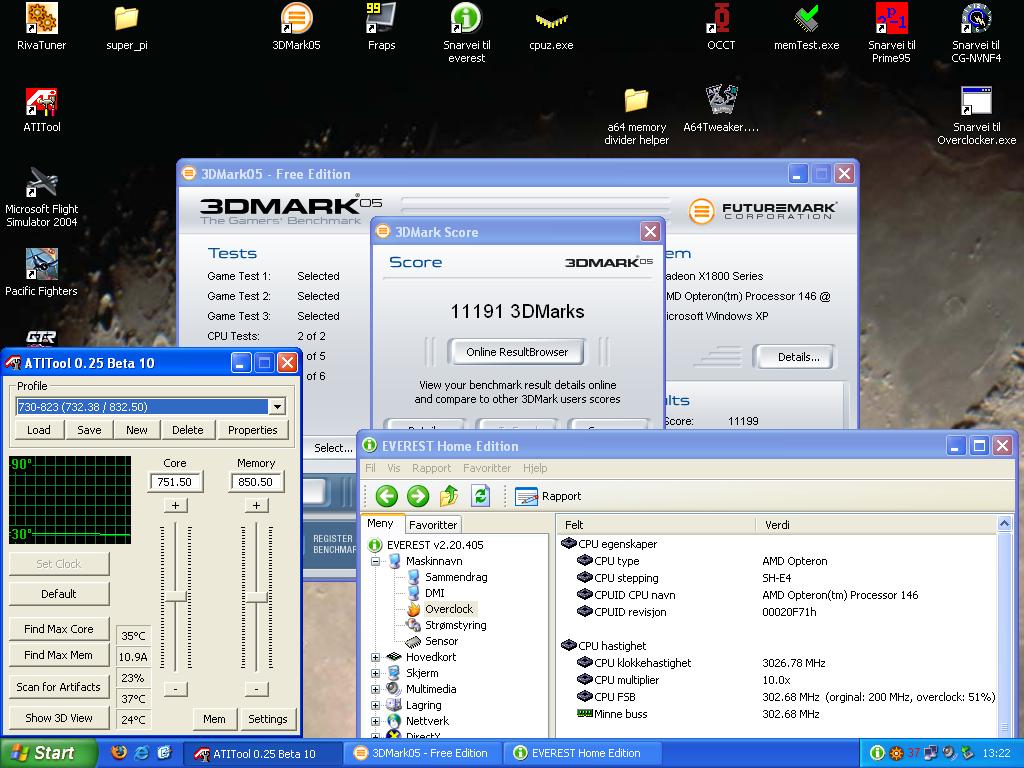Launch cpuz.exe from the desktop
This screenshot has height=768, width=1024.
551,29
